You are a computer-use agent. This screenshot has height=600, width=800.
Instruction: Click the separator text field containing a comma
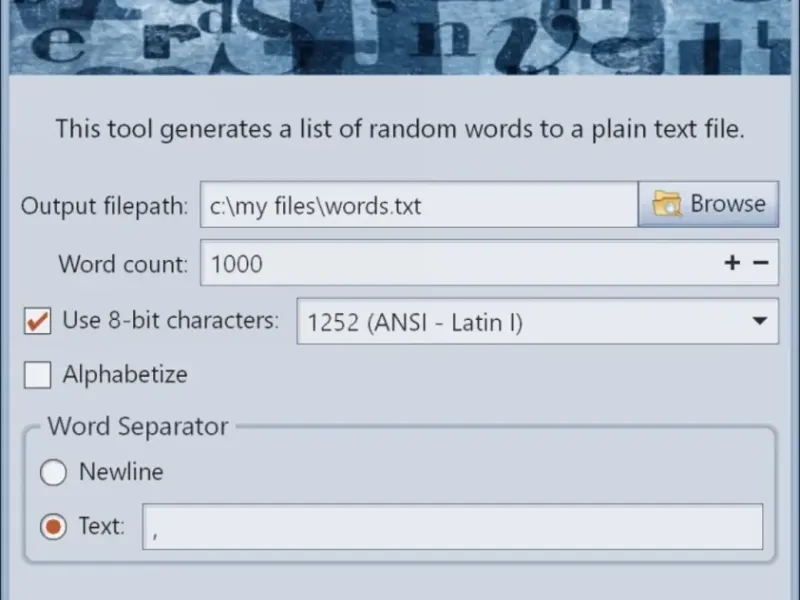(x=453, y=527)
